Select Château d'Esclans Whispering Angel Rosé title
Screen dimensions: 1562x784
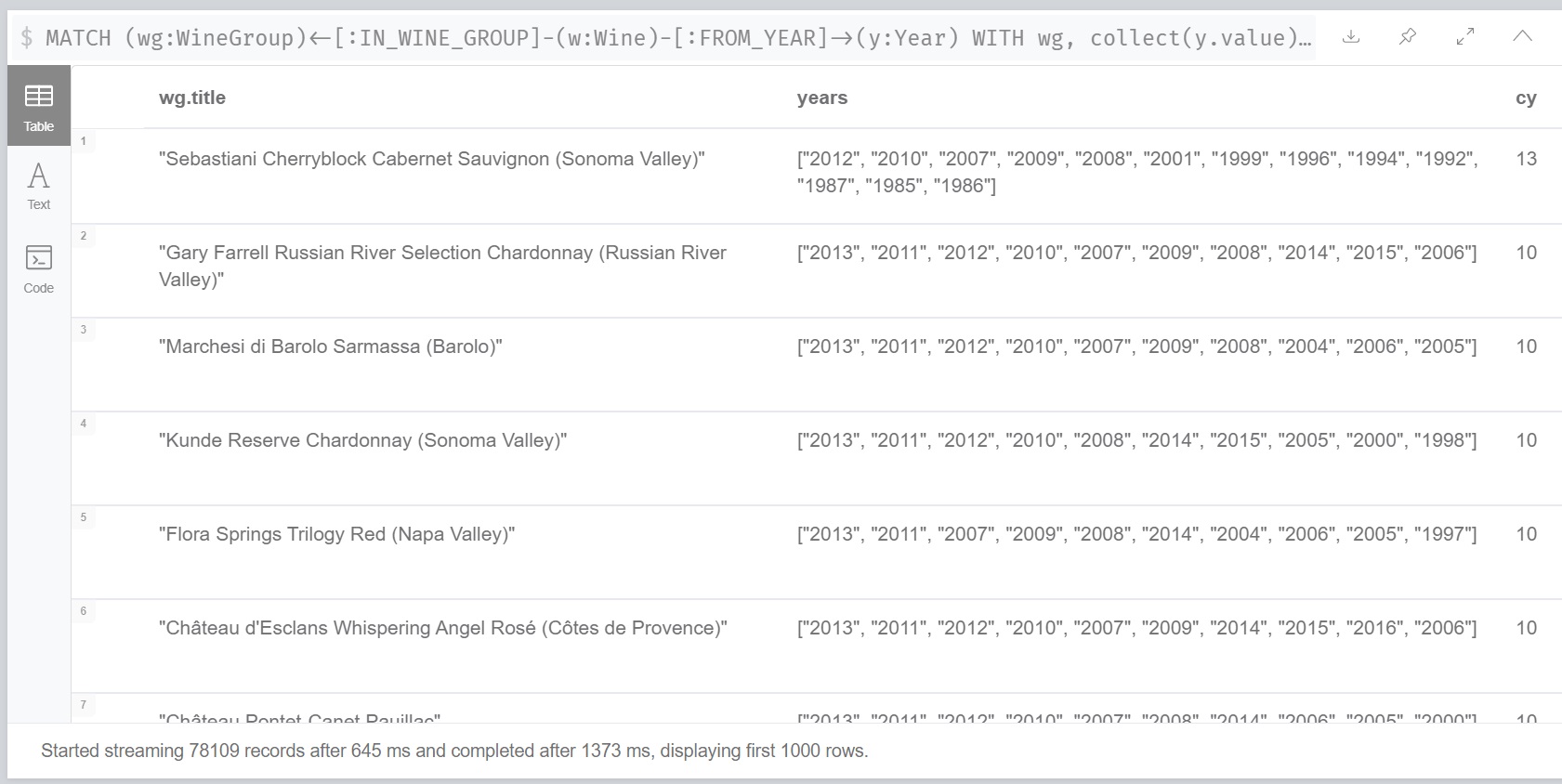click(443, 628)
